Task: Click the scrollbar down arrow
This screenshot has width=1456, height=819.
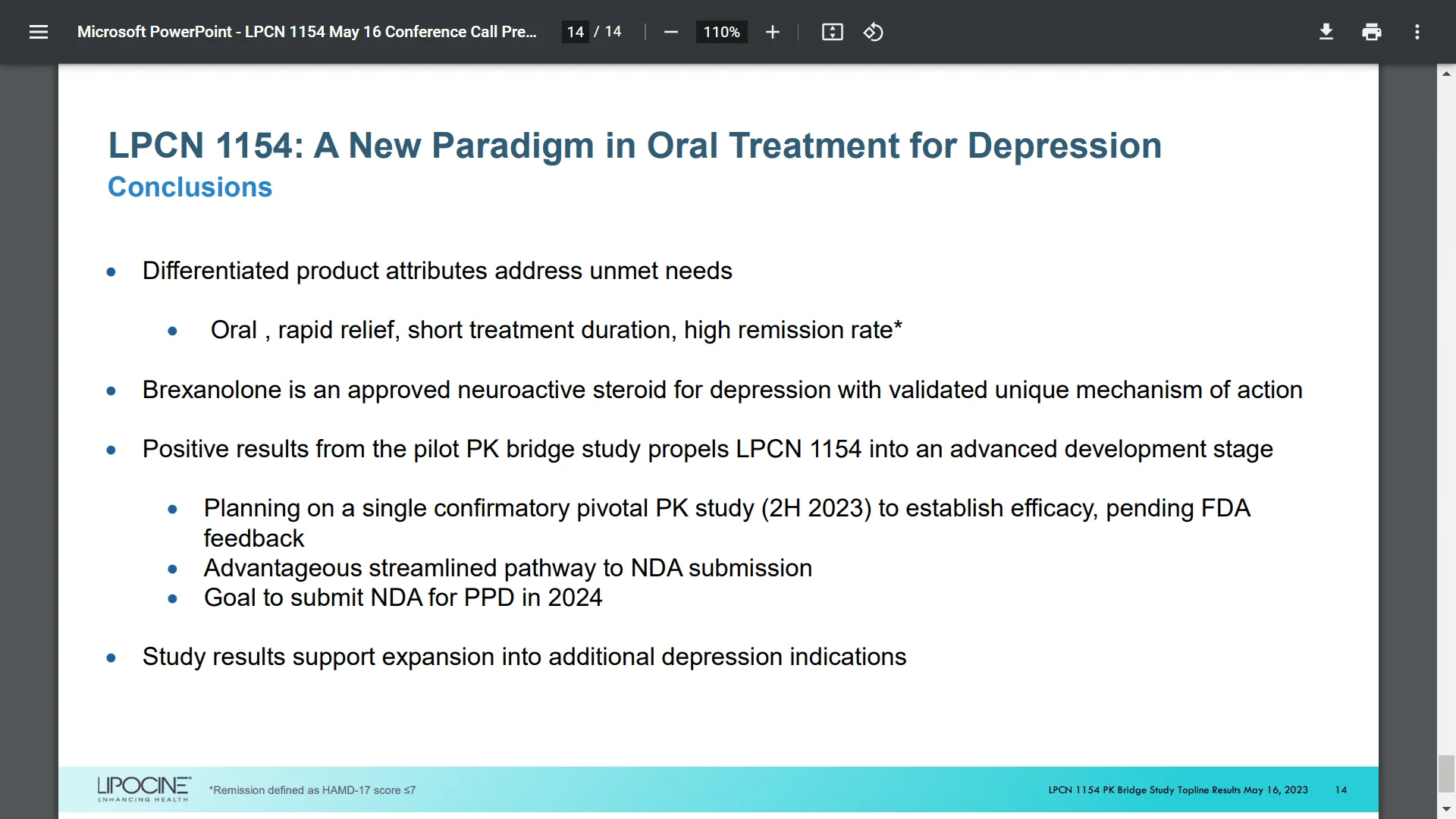Action: 1446,810
